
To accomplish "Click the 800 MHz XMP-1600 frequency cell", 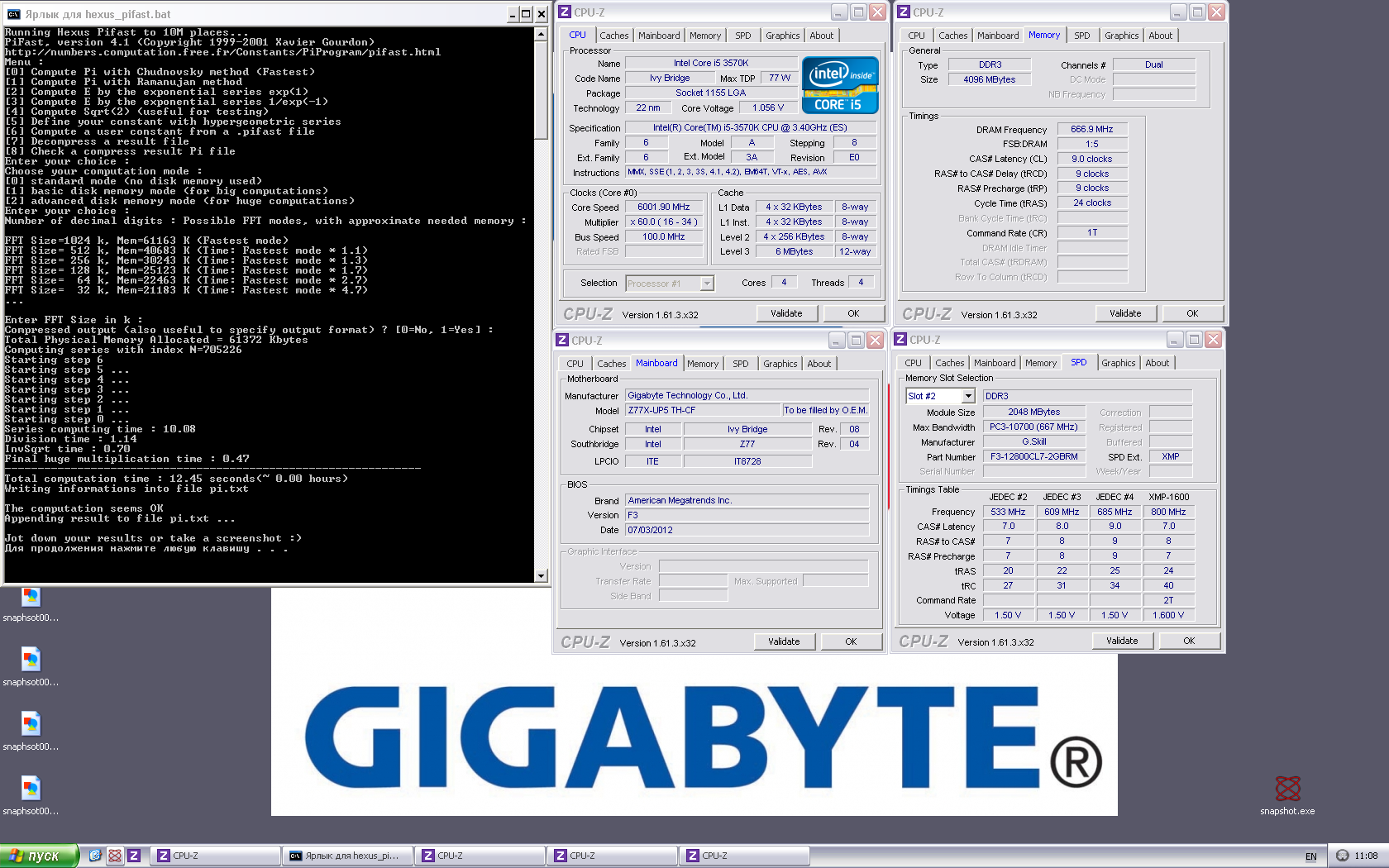I will (1168, 512).
